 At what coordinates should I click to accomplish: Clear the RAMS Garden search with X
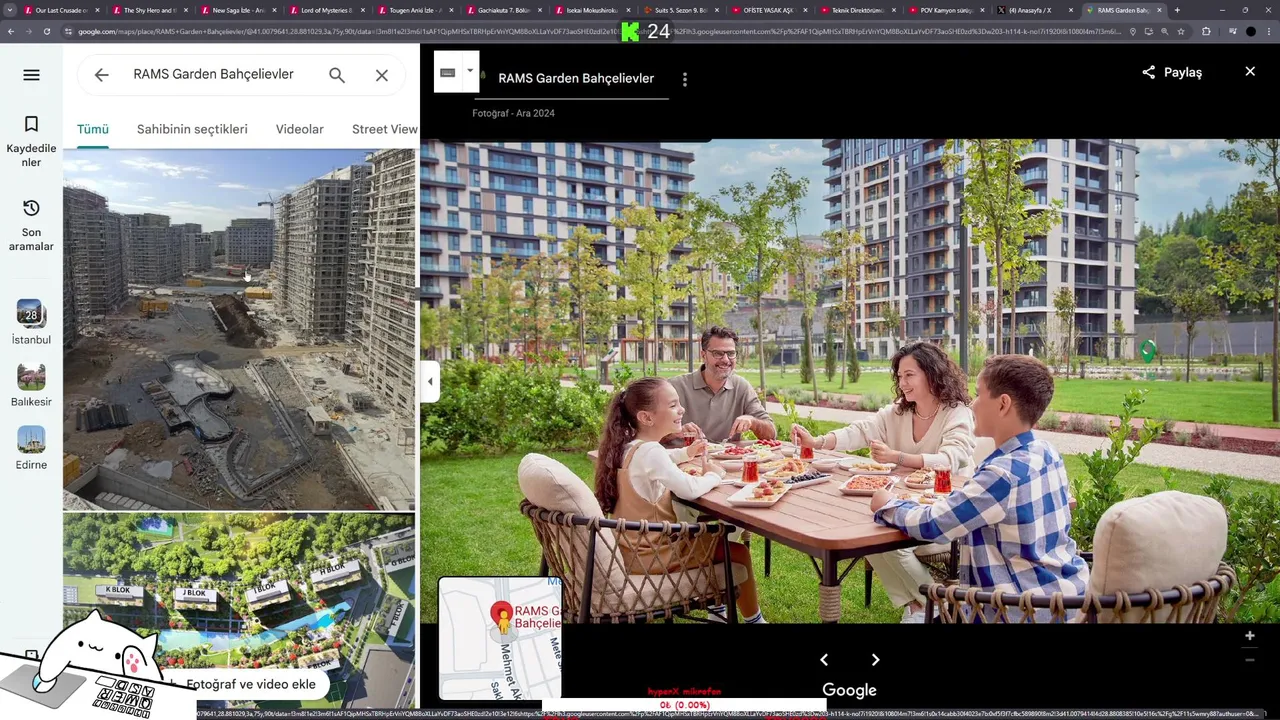382,75
